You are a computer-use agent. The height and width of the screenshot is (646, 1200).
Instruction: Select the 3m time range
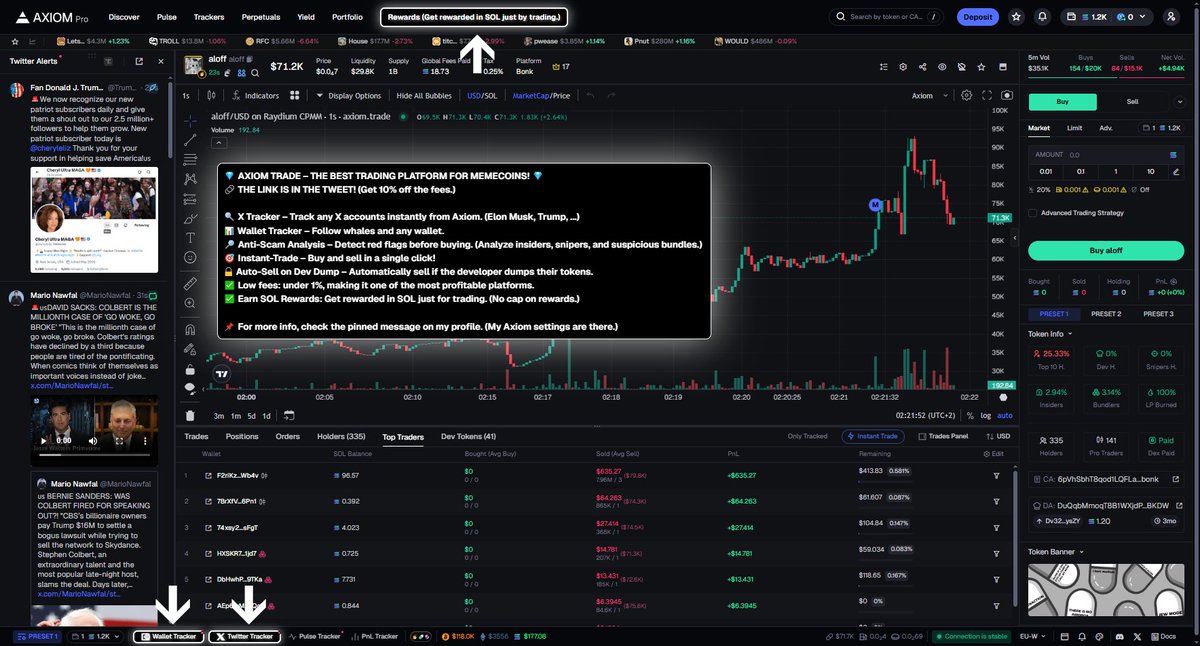219,415
